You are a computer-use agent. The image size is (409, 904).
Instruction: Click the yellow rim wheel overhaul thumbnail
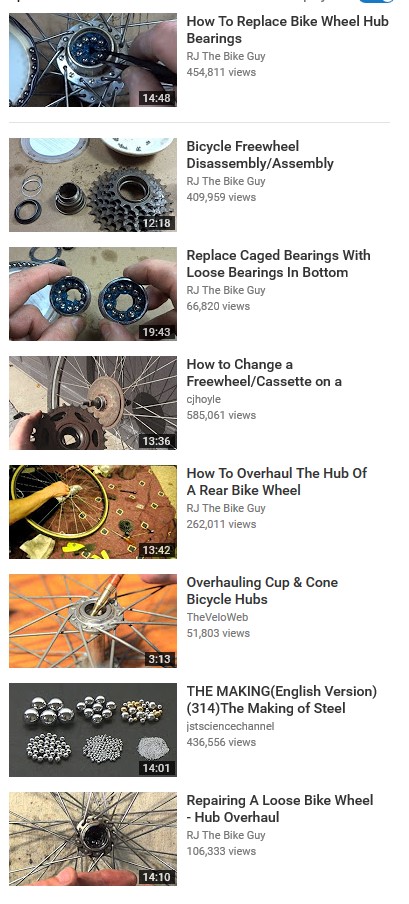(93, 512)
